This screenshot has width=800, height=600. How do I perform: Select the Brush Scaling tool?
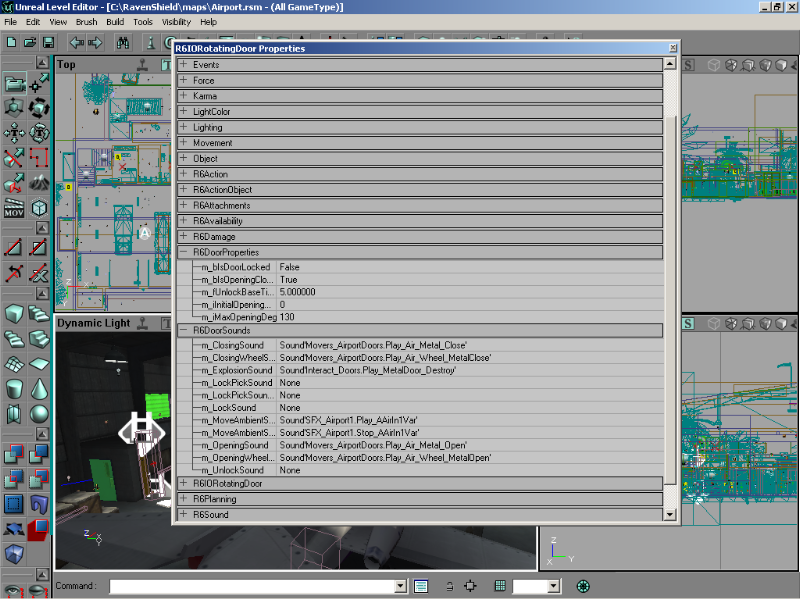(14, 108)
